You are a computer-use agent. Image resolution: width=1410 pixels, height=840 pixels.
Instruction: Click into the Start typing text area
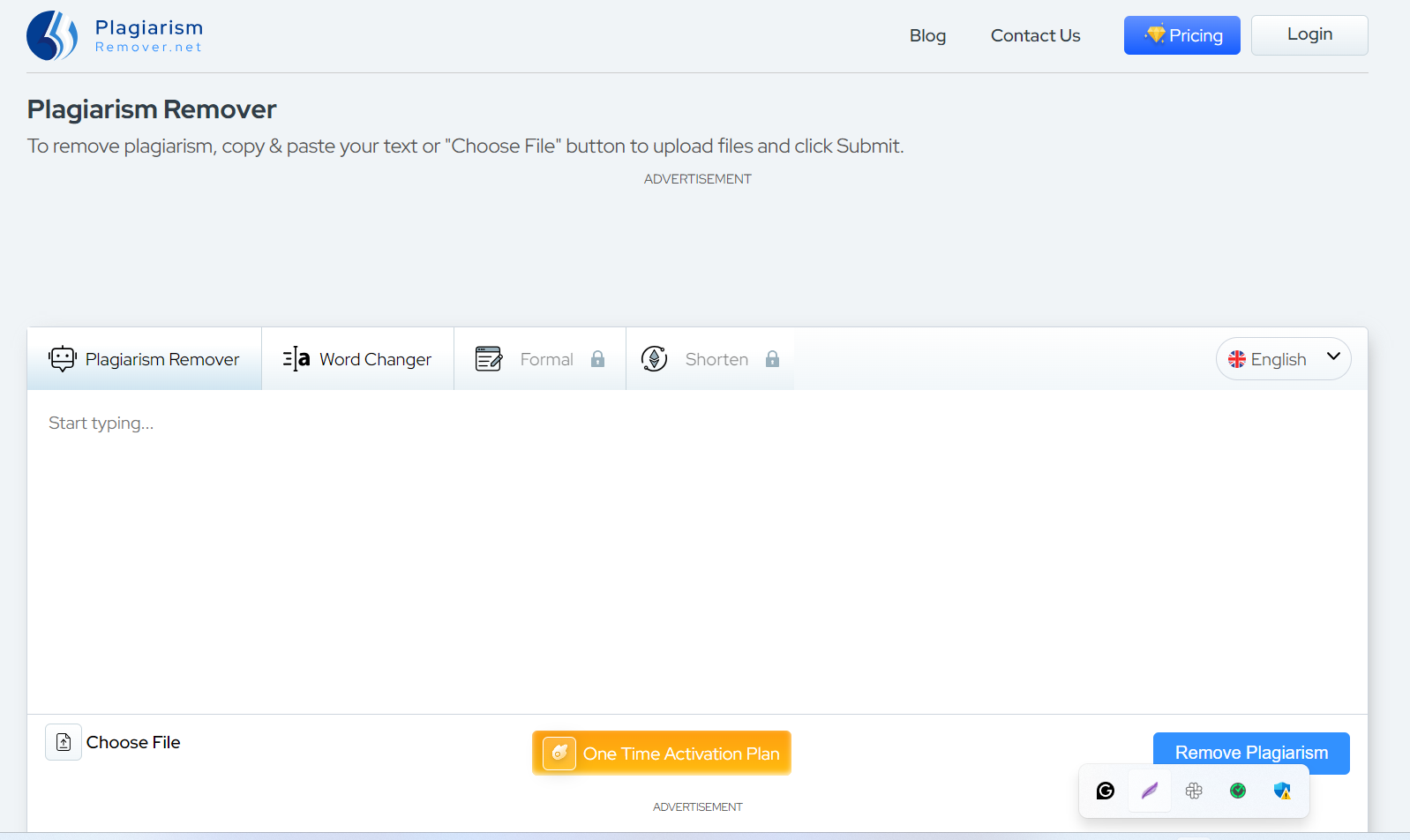click(697, 551)
